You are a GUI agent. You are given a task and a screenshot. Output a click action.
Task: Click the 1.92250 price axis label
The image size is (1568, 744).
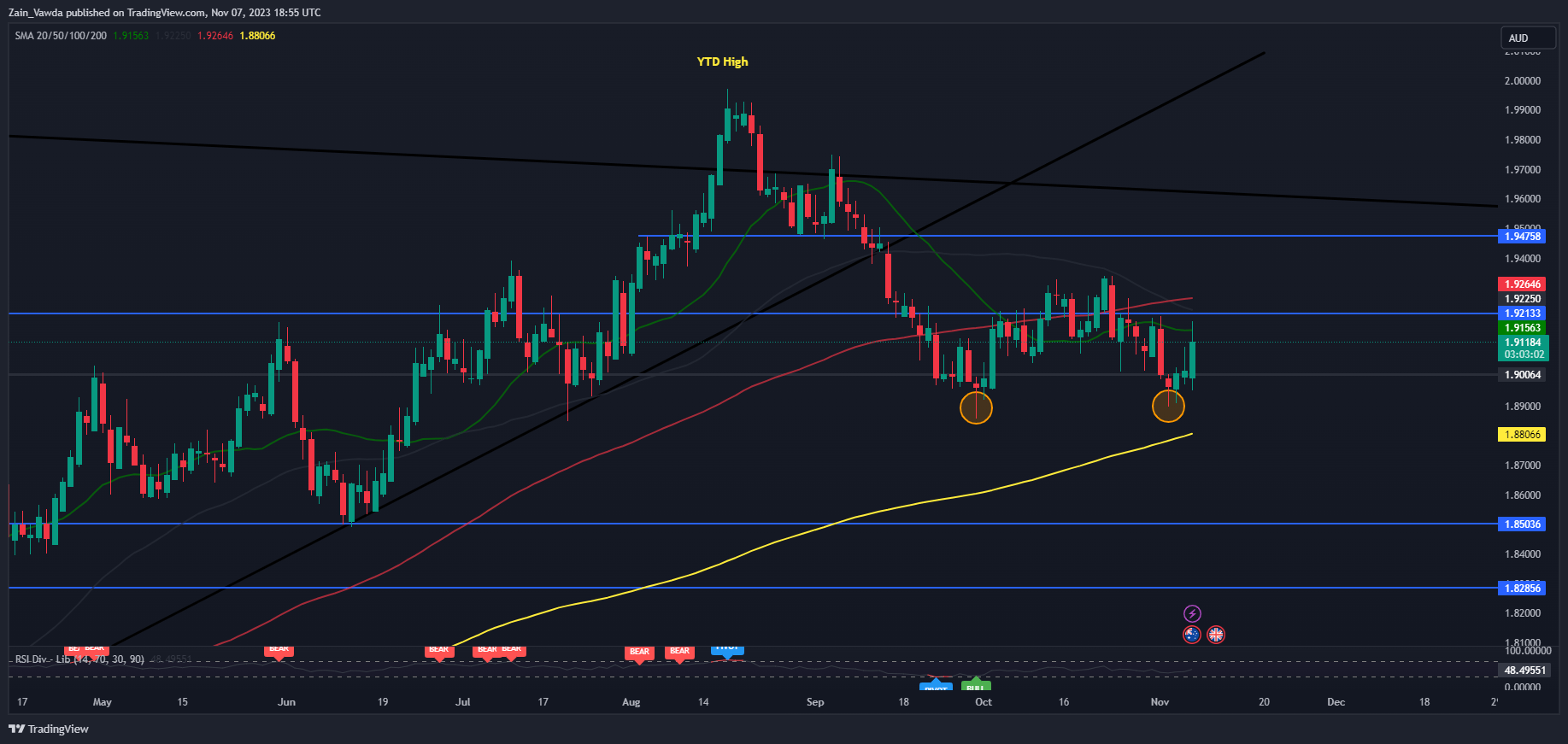(1523, 299)
